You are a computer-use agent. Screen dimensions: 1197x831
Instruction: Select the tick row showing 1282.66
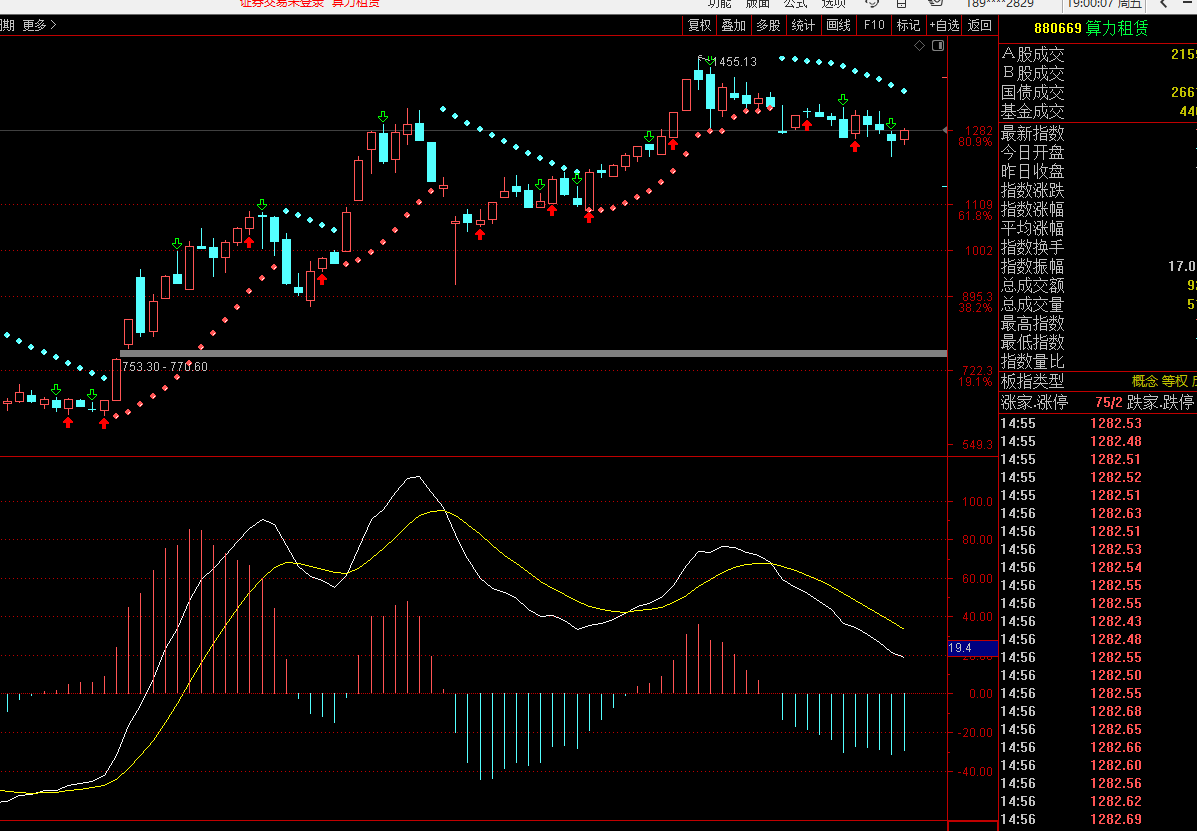(1098, 748)
